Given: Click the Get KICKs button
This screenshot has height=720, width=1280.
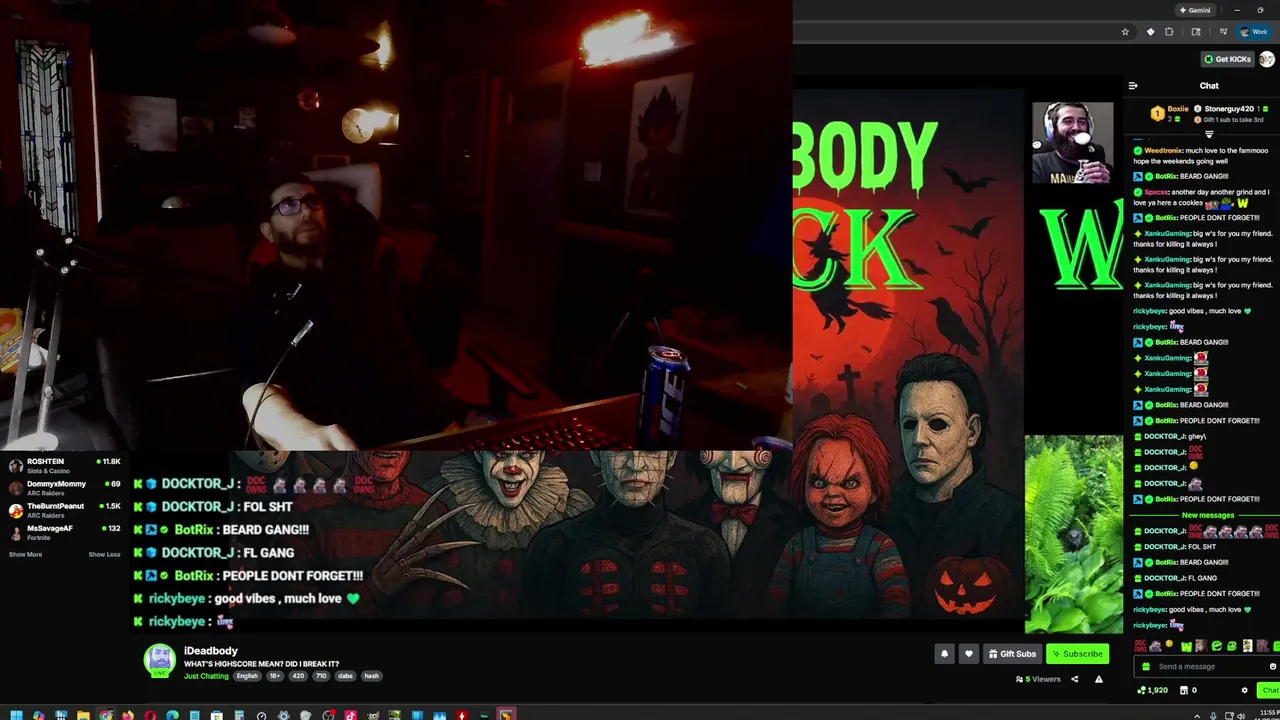Looking at the screenshot, I should point(1227,59).
